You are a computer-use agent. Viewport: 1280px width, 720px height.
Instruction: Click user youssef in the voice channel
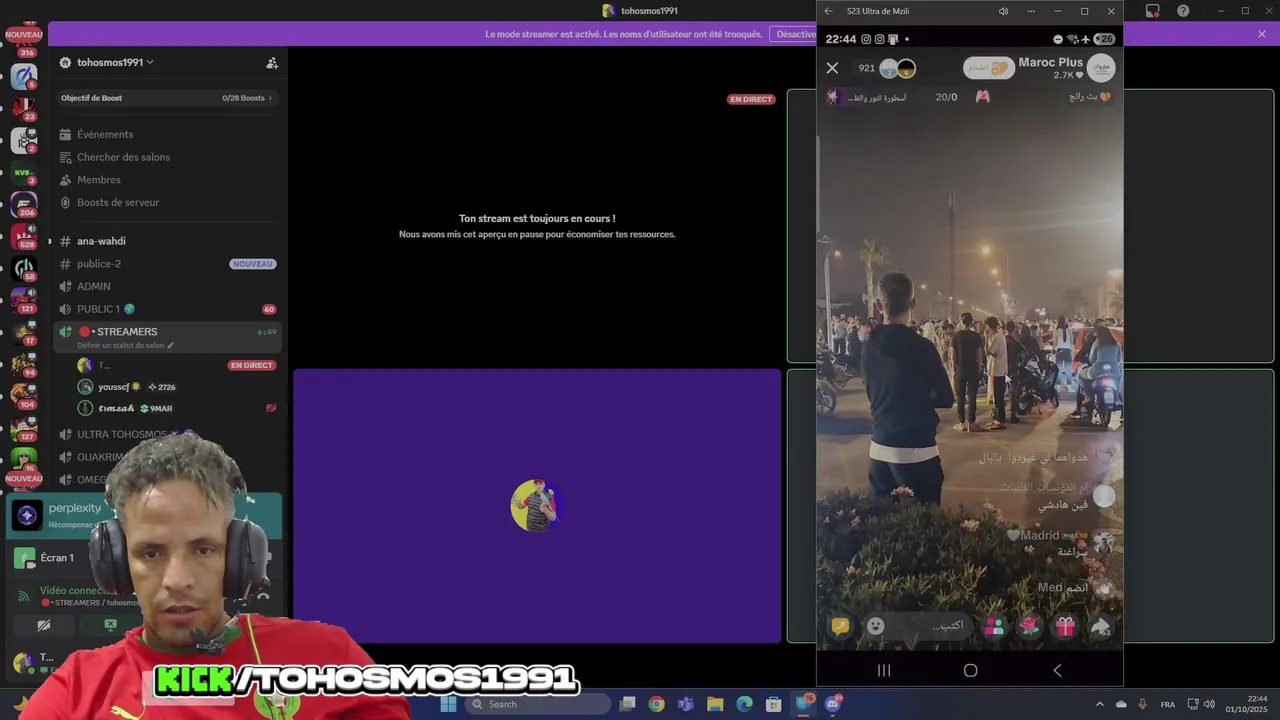119,387
